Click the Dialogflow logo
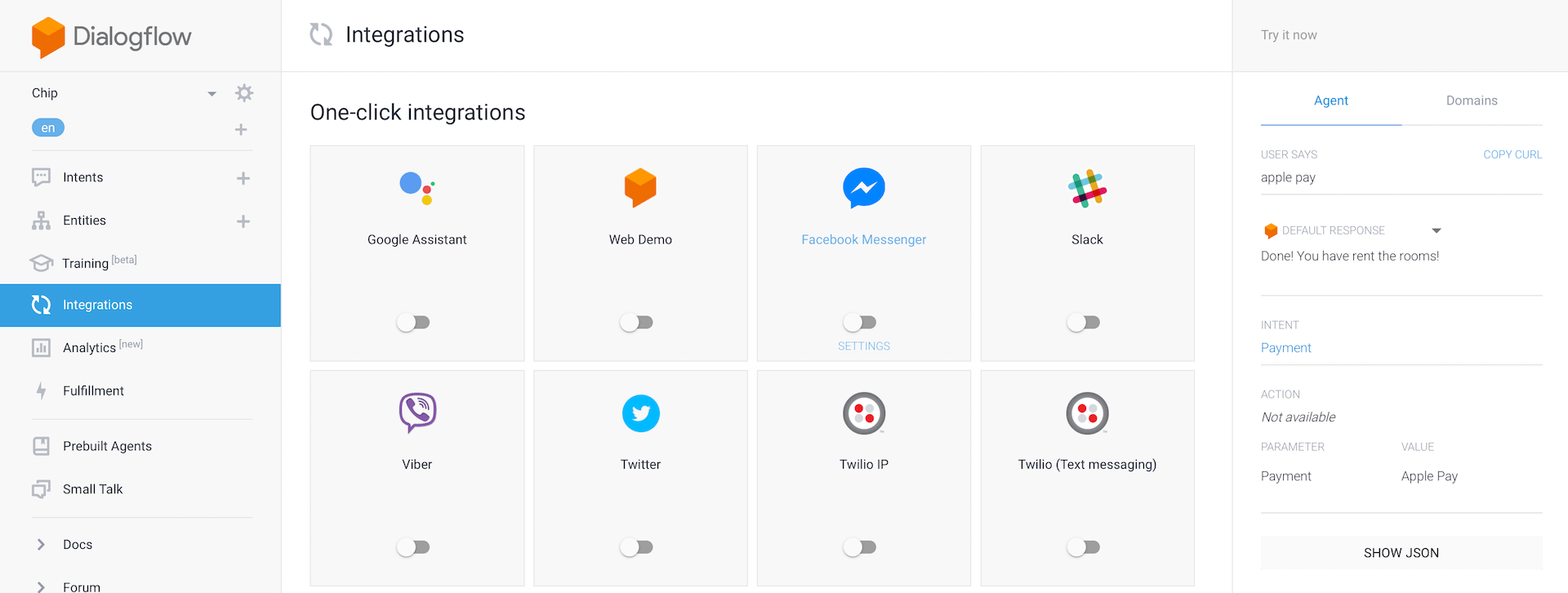The image size is (1568, 593). click(x=111, y=37)
